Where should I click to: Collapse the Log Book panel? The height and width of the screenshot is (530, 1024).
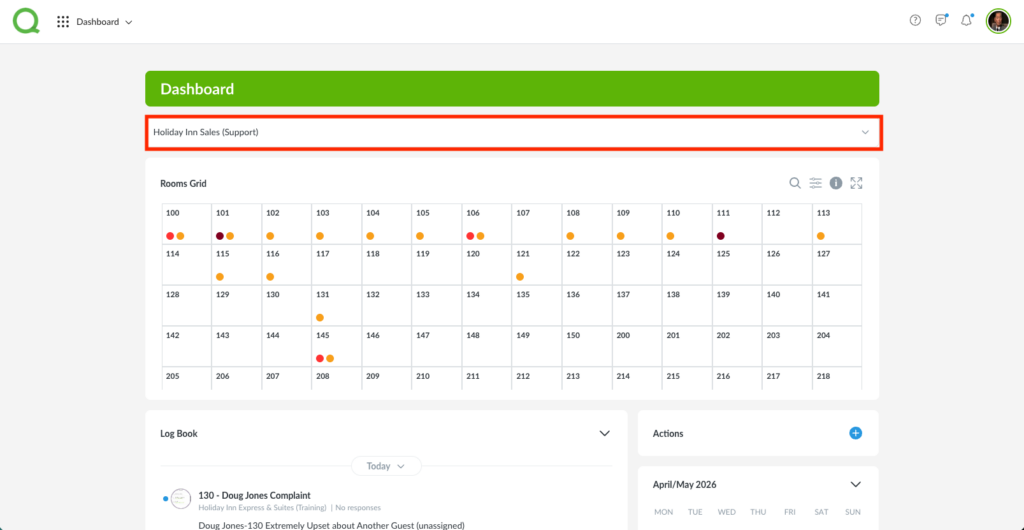tap(604, 433)
